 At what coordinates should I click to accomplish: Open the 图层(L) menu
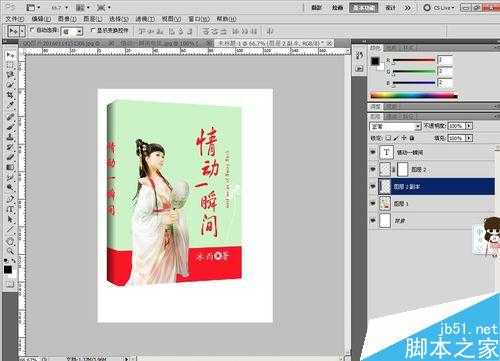point(93,19)
